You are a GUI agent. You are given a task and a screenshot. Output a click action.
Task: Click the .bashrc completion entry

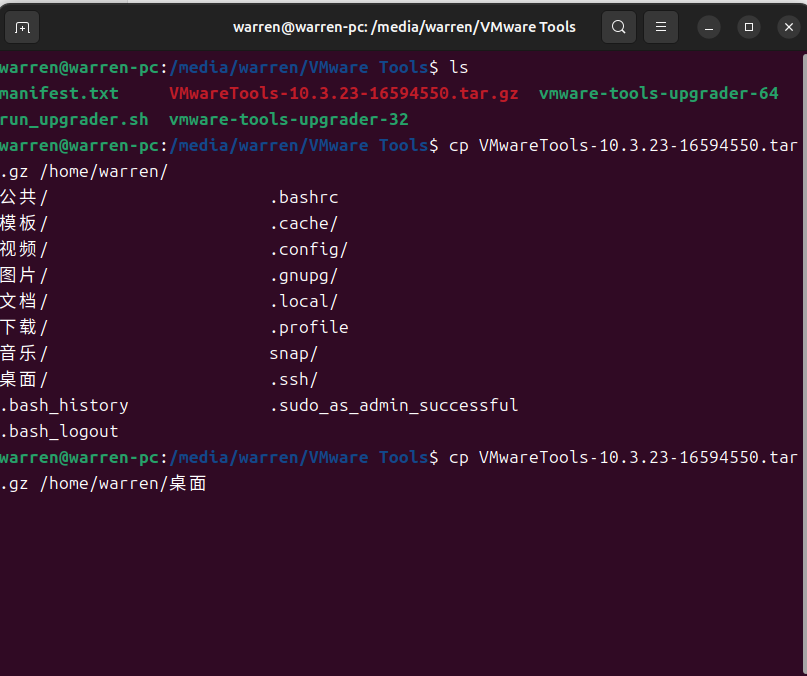(304, 198)
